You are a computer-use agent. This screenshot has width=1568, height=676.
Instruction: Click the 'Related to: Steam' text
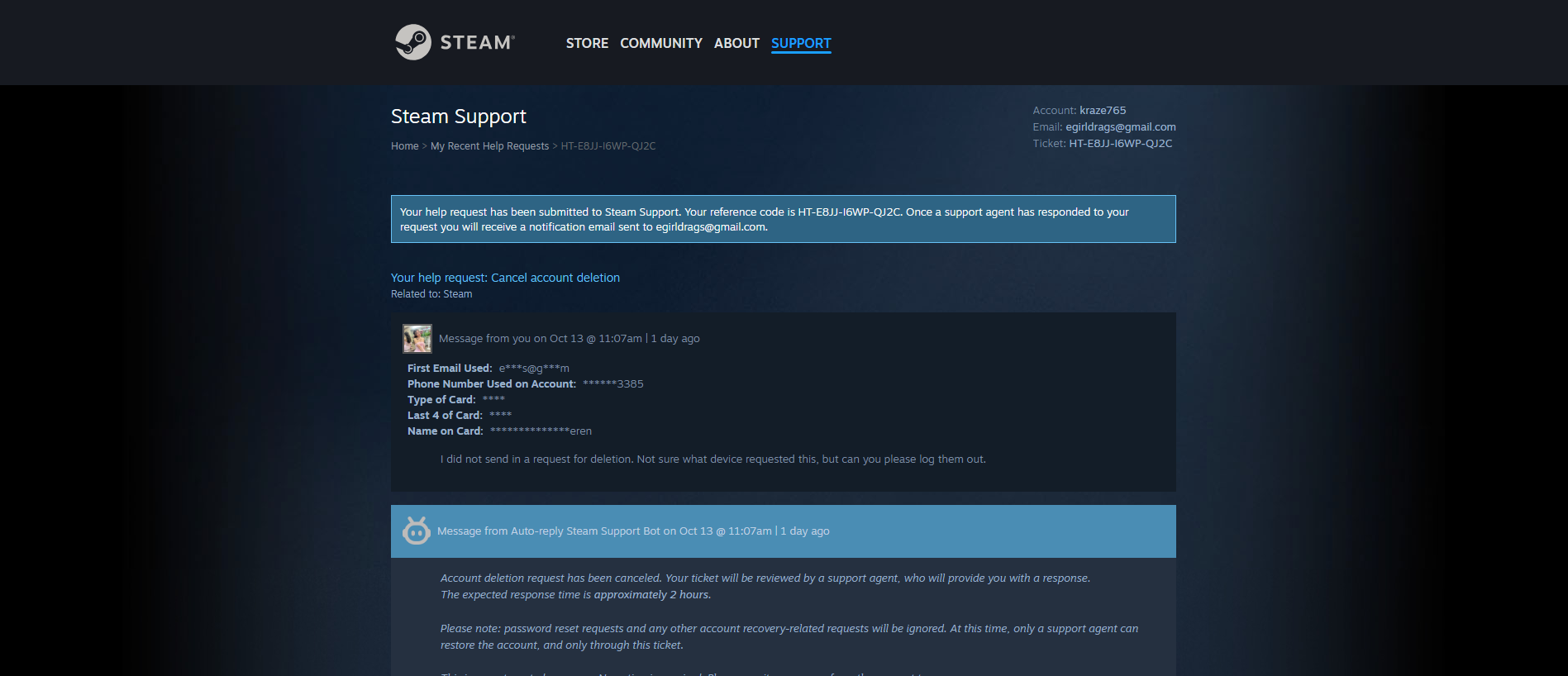pos(431,294)
